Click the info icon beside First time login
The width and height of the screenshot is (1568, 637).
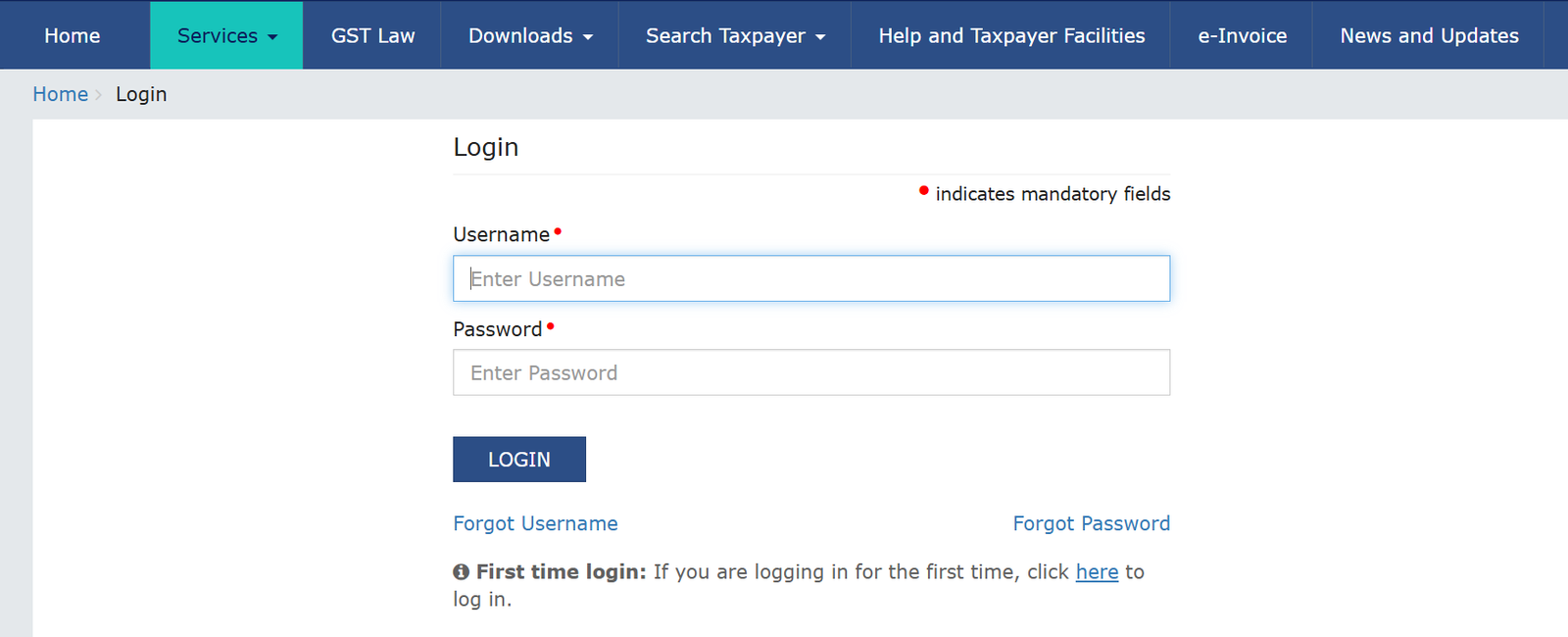[x=461, y=572]
